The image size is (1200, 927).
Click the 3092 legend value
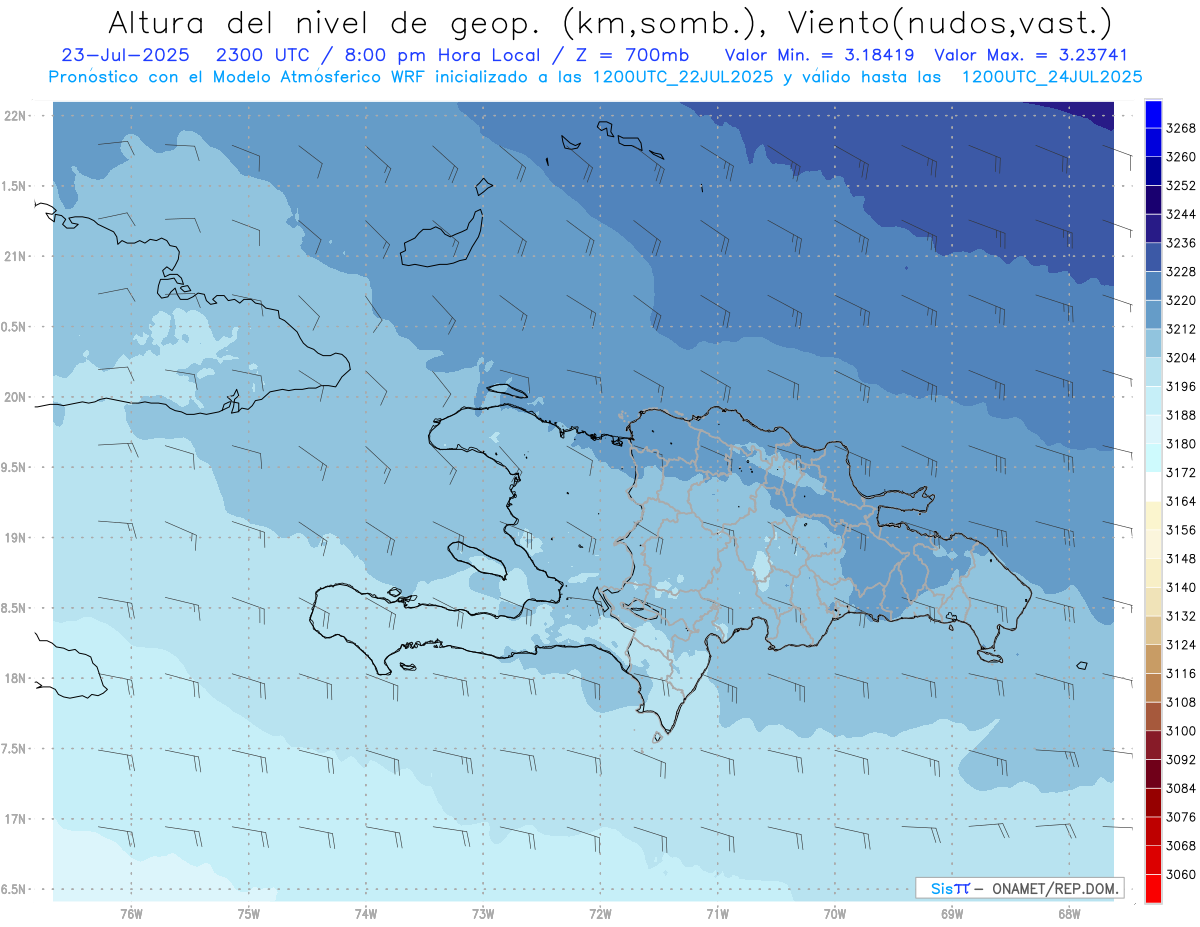click(1181, 759)
